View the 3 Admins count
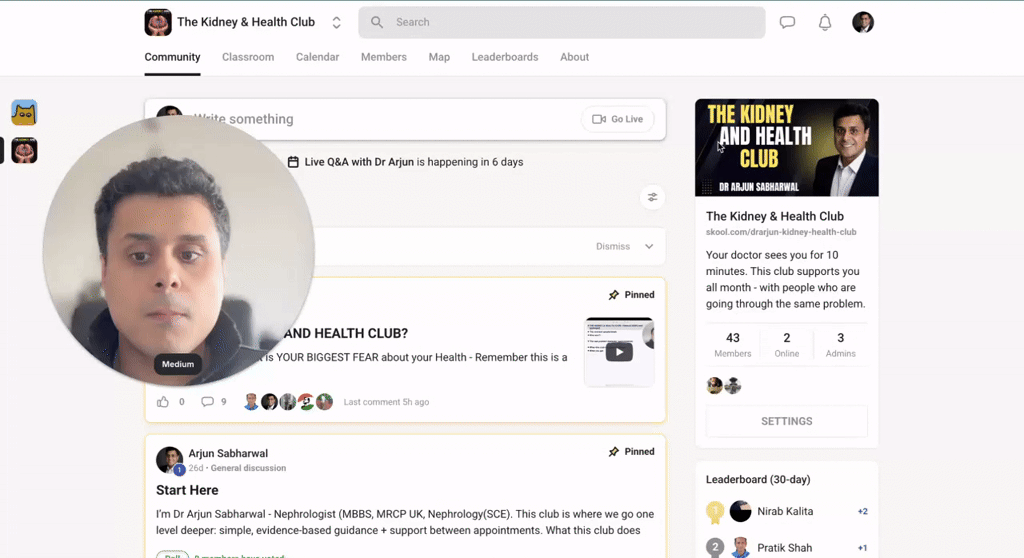 click(840, 344)
